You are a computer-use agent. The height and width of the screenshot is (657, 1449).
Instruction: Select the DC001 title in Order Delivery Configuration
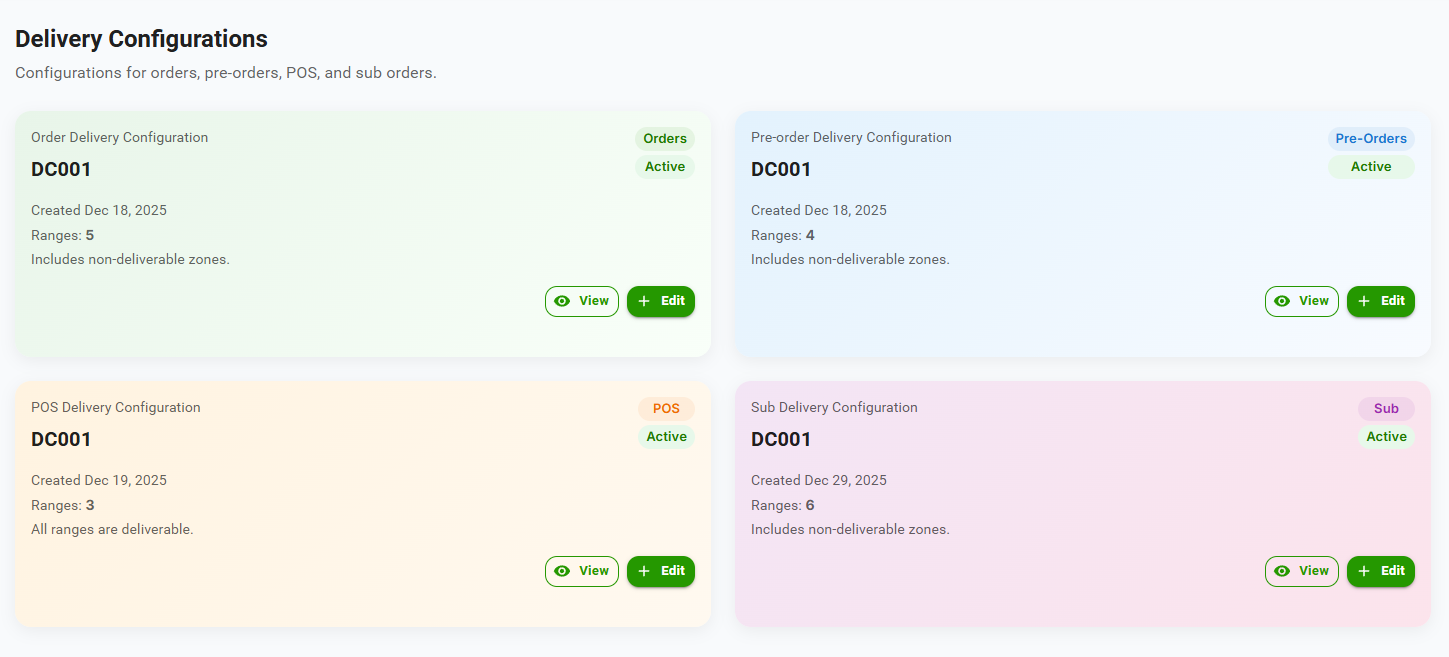point(61,170)
